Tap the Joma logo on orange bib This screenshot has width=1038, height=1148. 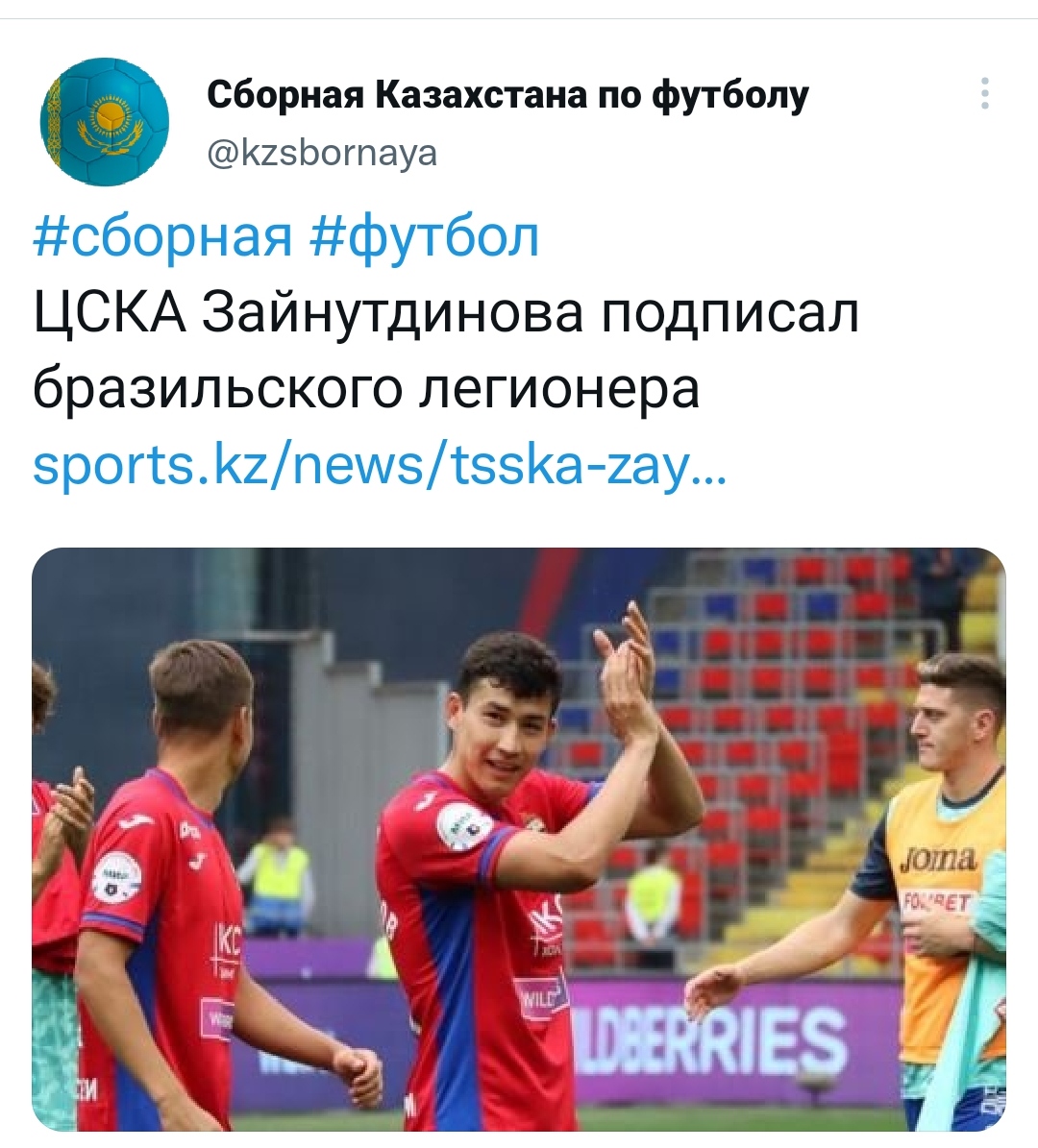click(x=940, y=858)
